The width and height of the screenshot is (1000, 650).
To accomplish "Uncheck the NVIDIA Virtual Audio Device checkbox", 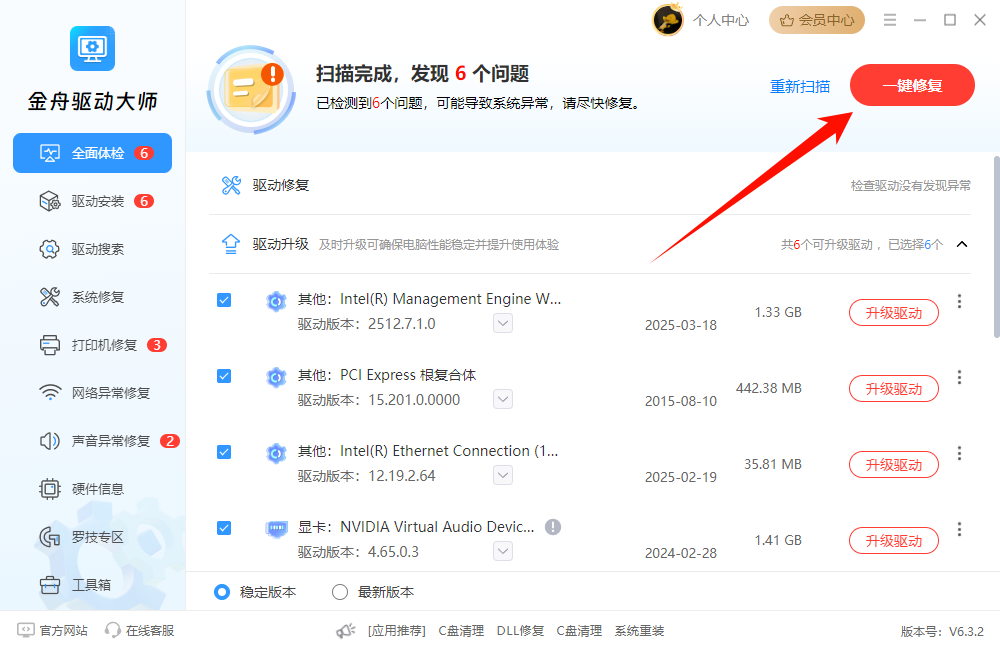I will point(224,528).
